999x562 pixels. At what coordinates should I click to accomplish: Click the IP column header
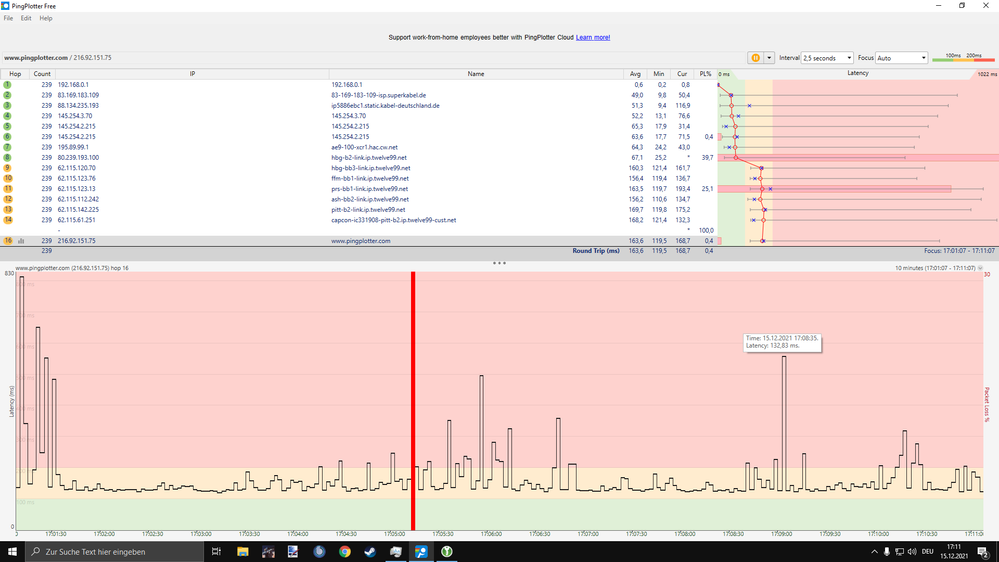click(x=192, y=74)
